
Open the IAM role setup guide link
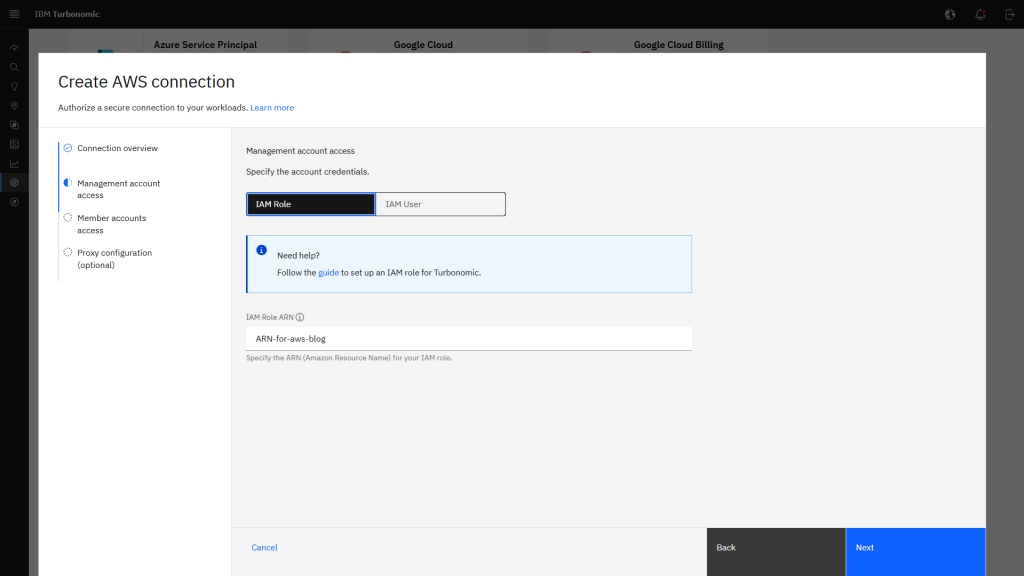[x=328, y=273]
